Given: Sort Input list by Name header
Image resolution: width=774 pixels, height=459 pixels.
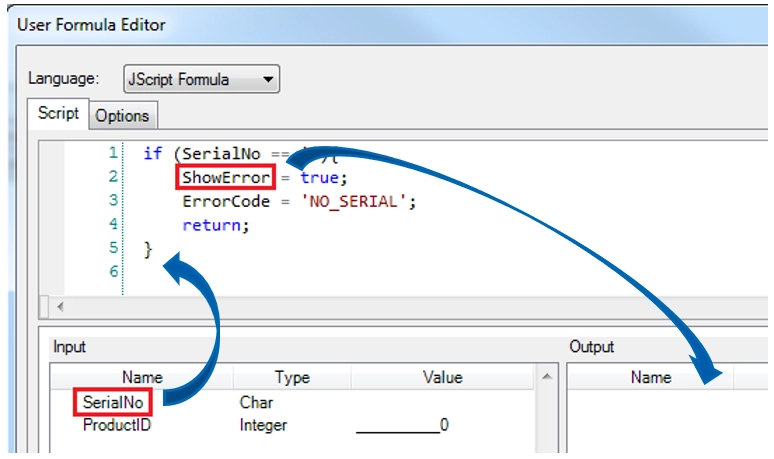Looking at the screenshot, I should pyautogui.click(x=142, y=377).
